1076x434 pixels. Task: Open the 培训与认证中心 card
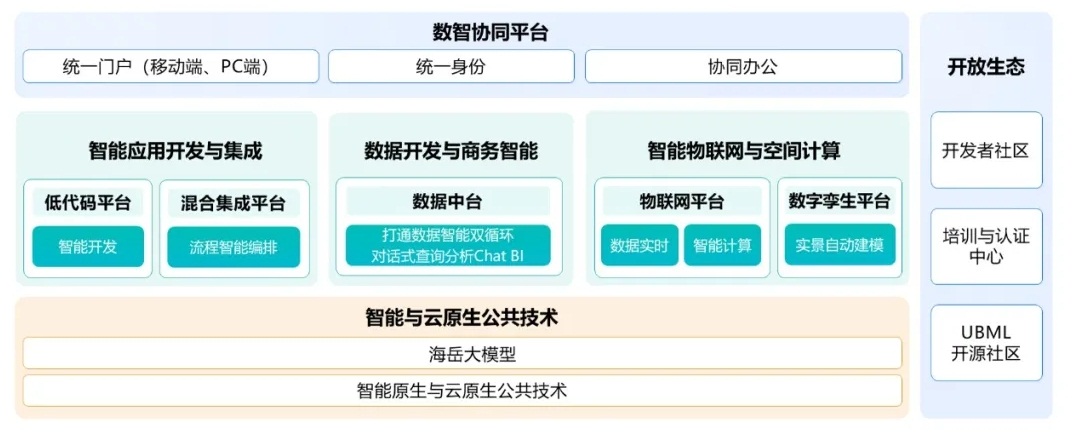coord(985,246)
